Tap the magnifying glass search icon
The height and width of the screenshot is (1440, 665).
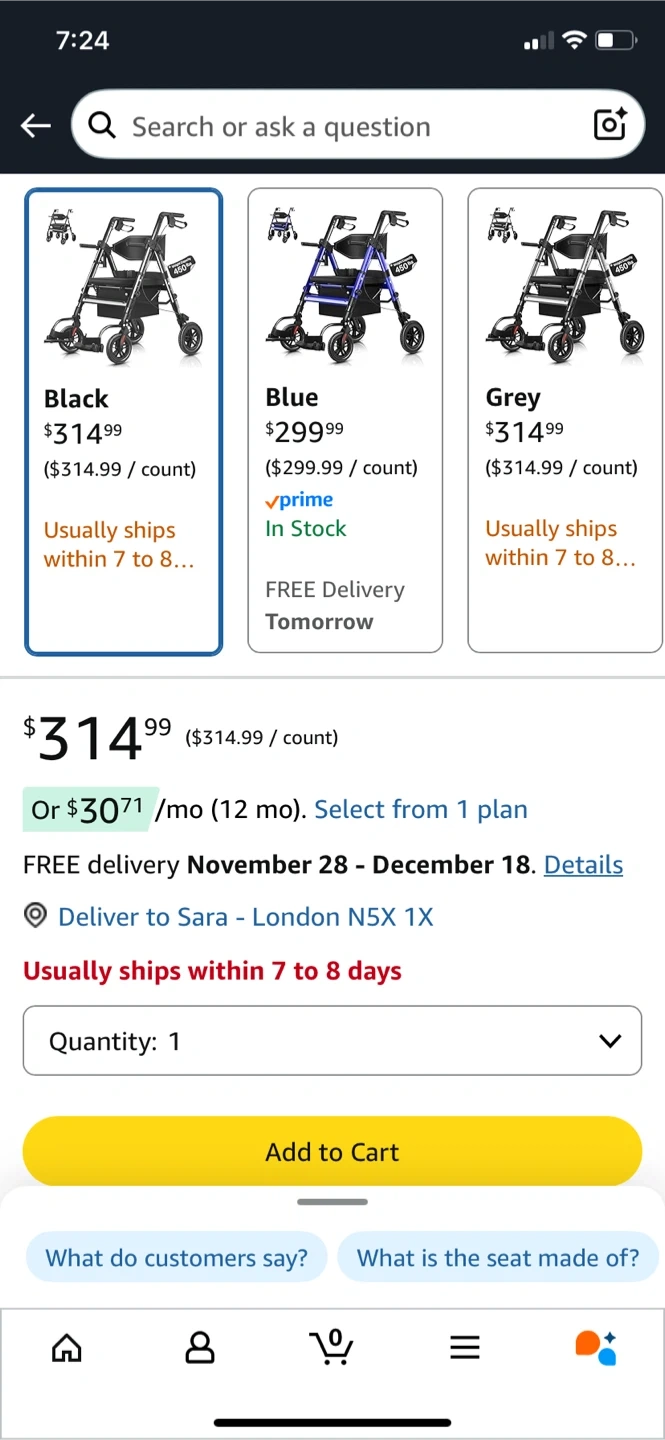click(102, 125)
